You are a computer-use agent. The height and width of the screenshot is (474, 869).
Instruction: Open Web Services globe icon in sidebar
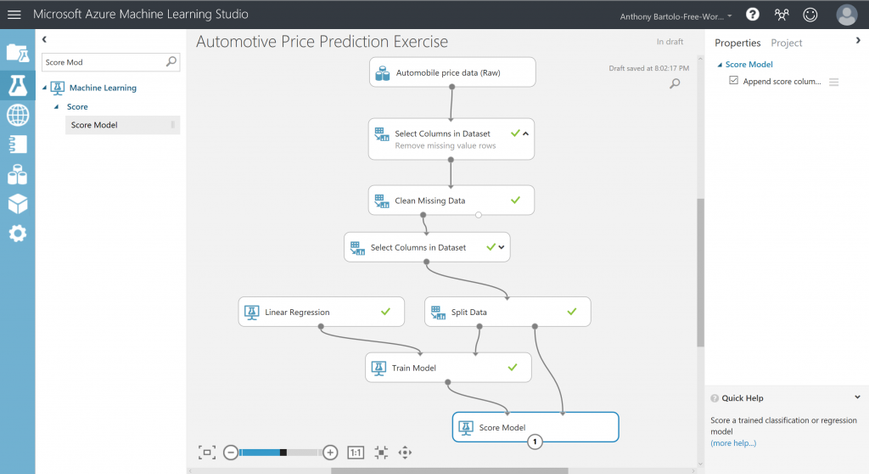[x=17, y=115]
